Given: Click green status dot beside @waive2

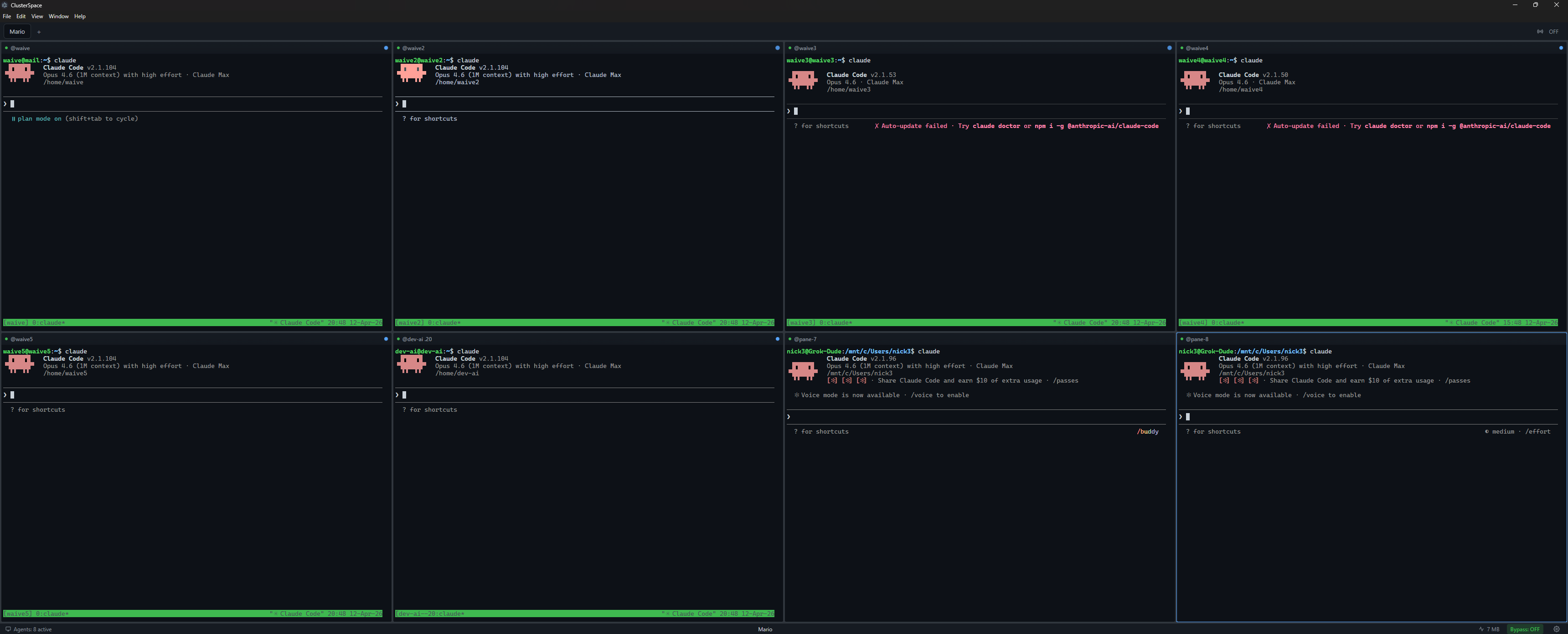Looking at the screenshot, I should pyautogui.click(x=398, y=48).
